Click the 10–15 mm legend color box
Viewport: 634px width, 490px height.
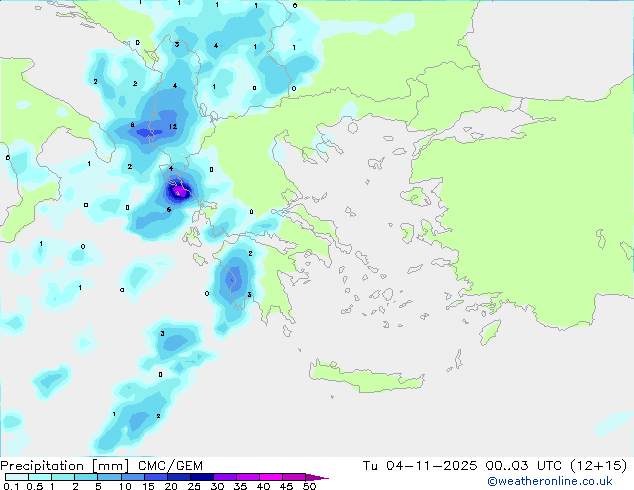[132, 477]
